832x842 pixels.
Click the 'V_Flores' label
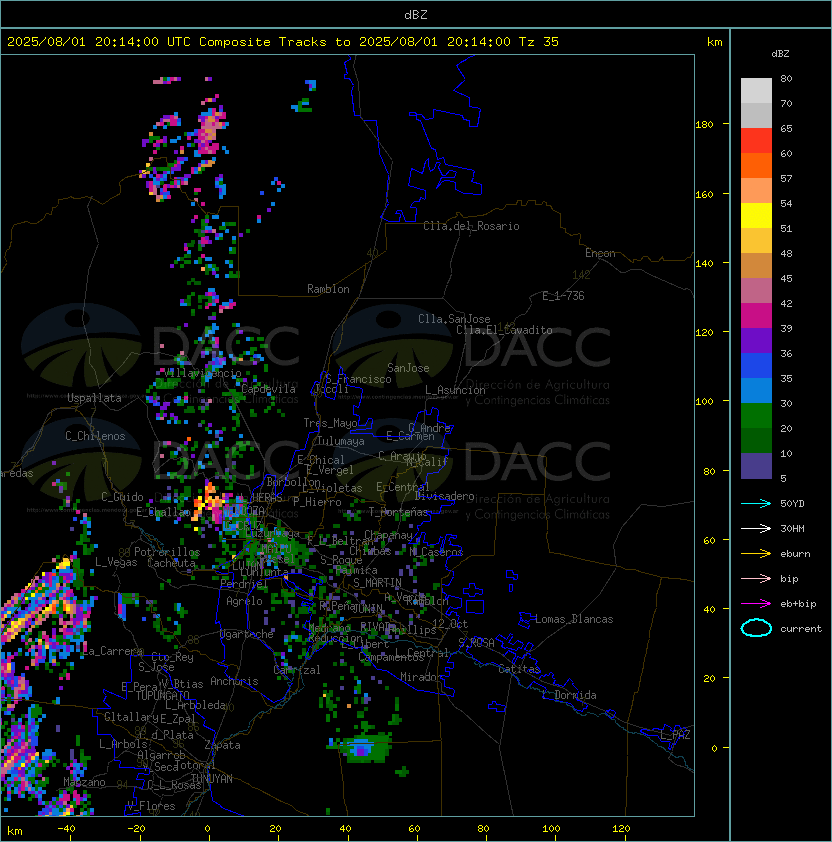coord(151,806)
